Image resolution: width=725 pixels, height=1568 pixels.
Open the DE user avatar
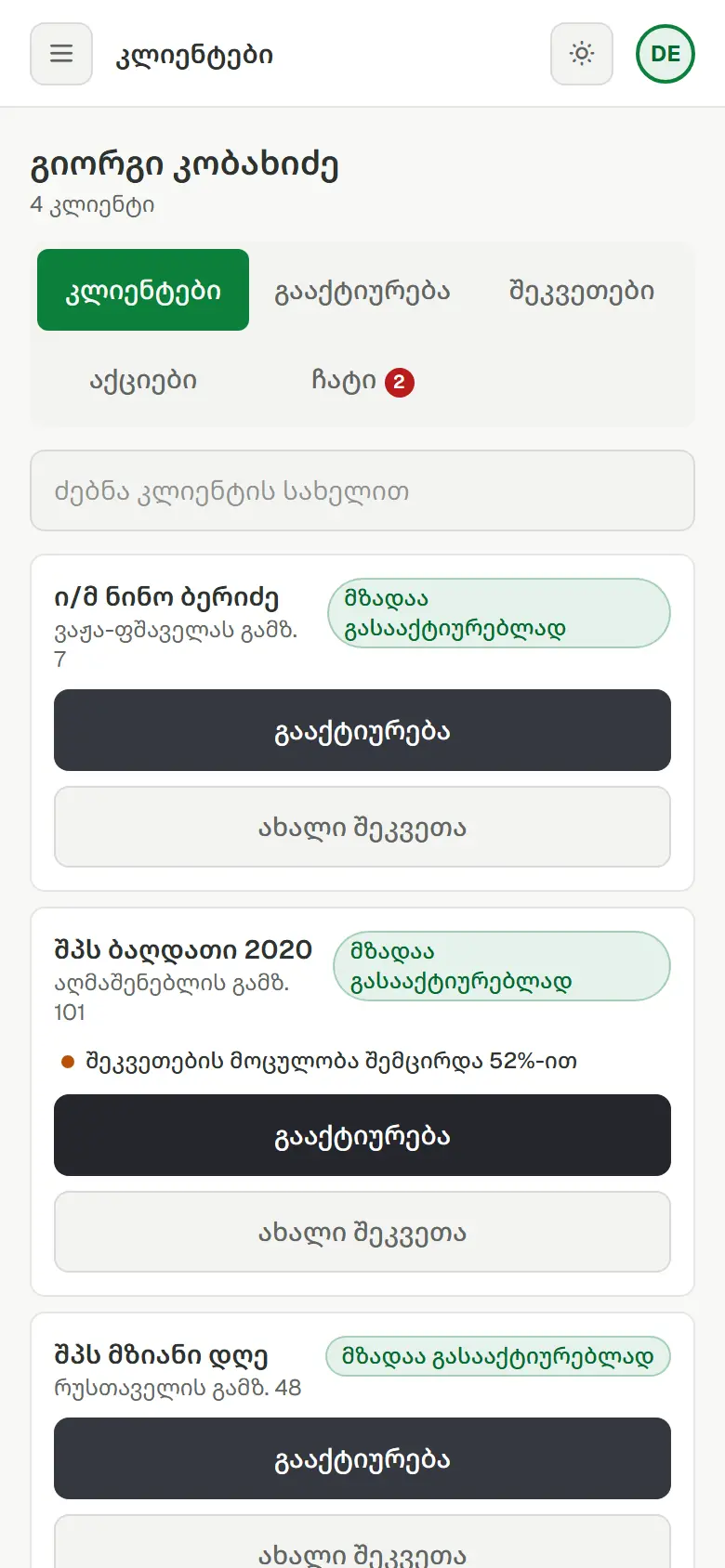pyautogui.click(x=666, y=54)
